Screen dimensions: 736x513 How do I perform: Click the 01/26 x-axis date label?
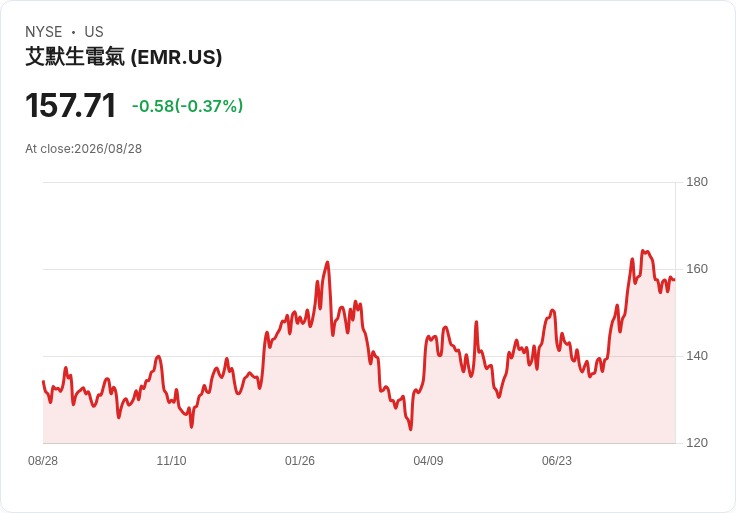[299, 461]
